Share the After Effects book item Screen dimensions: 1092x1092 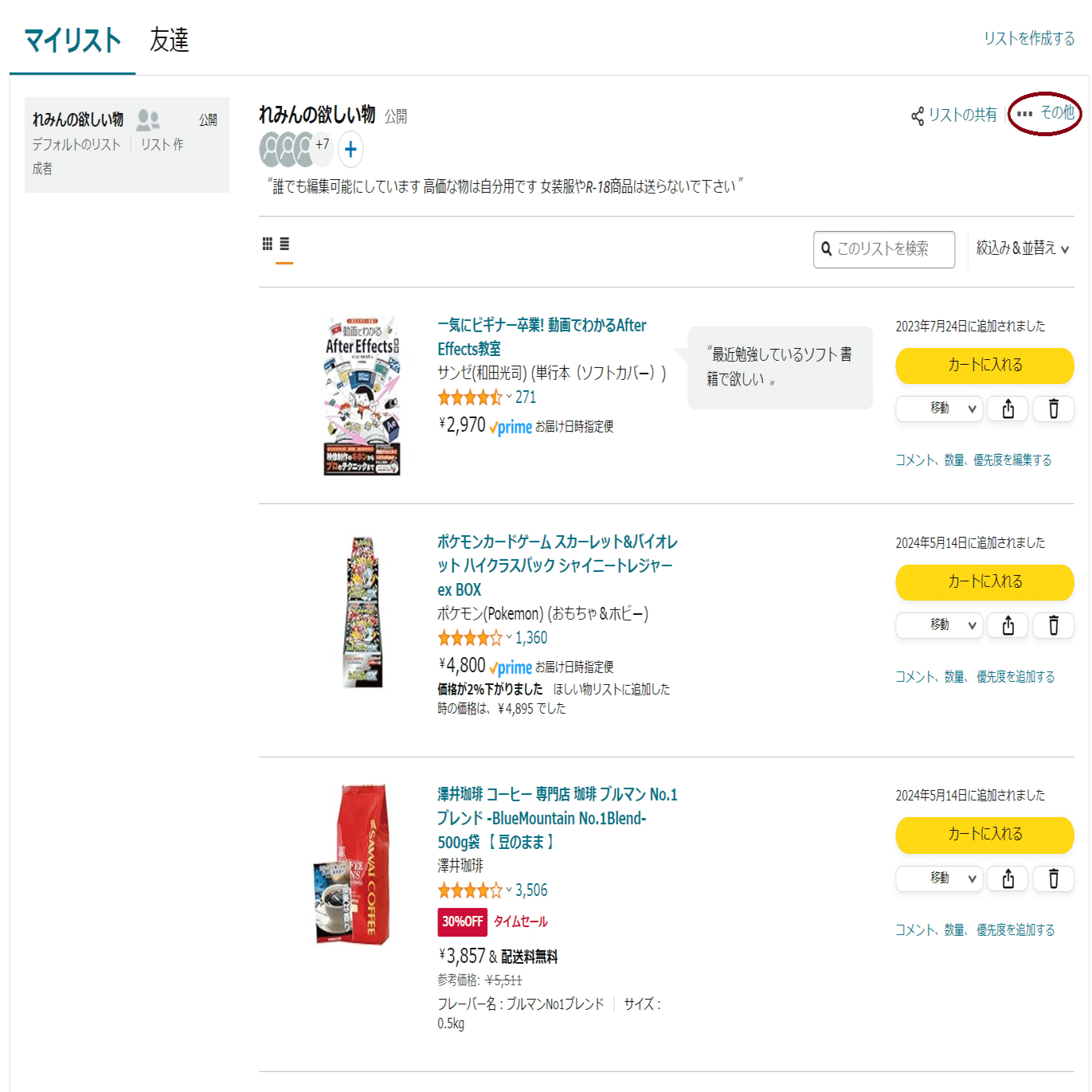[1007, 409]
